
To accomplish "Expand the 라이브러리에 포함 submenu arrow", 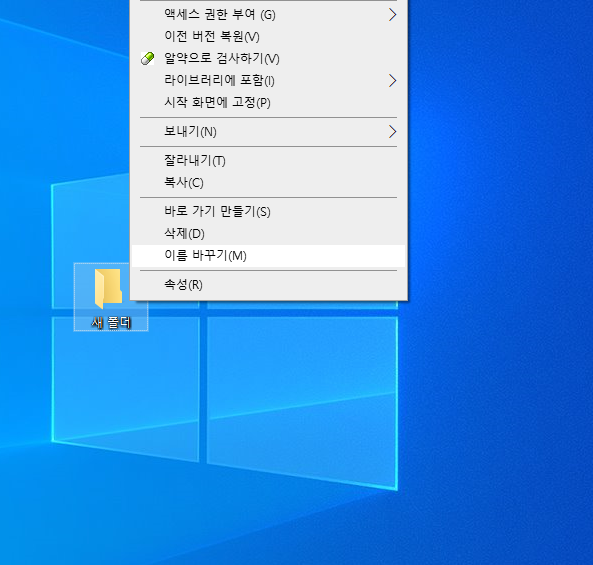I will click(392, 81).
